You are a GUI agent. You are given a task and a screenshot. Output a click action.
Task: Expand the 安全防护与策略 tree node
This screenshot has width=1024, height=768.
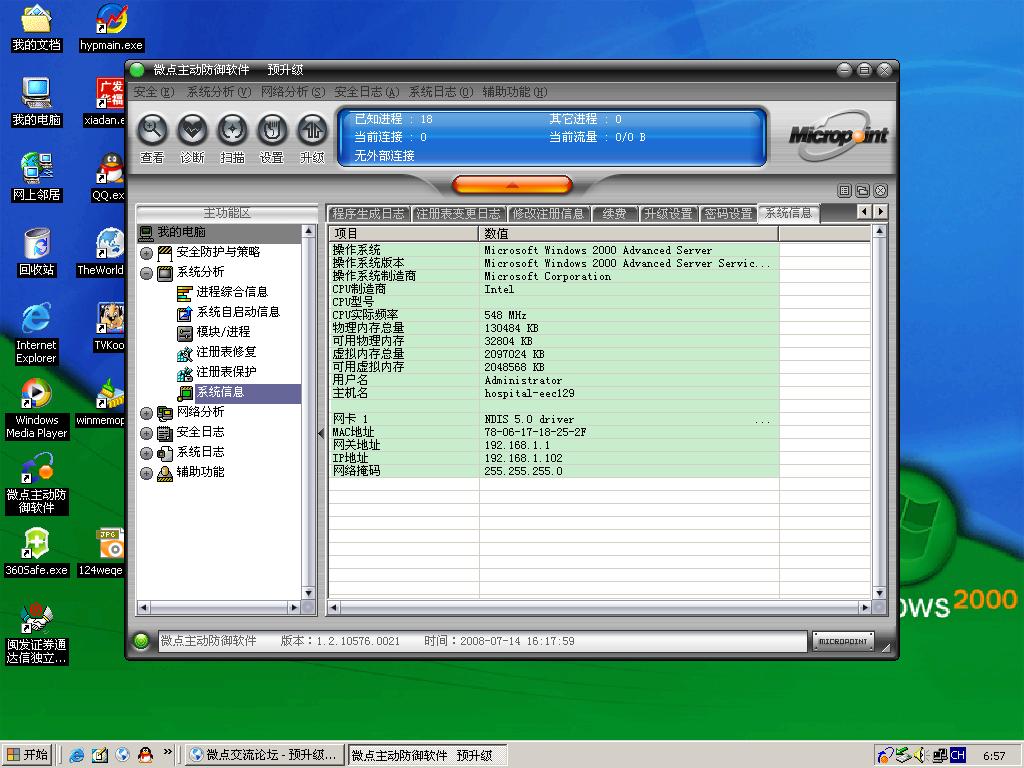coord(146,253)
